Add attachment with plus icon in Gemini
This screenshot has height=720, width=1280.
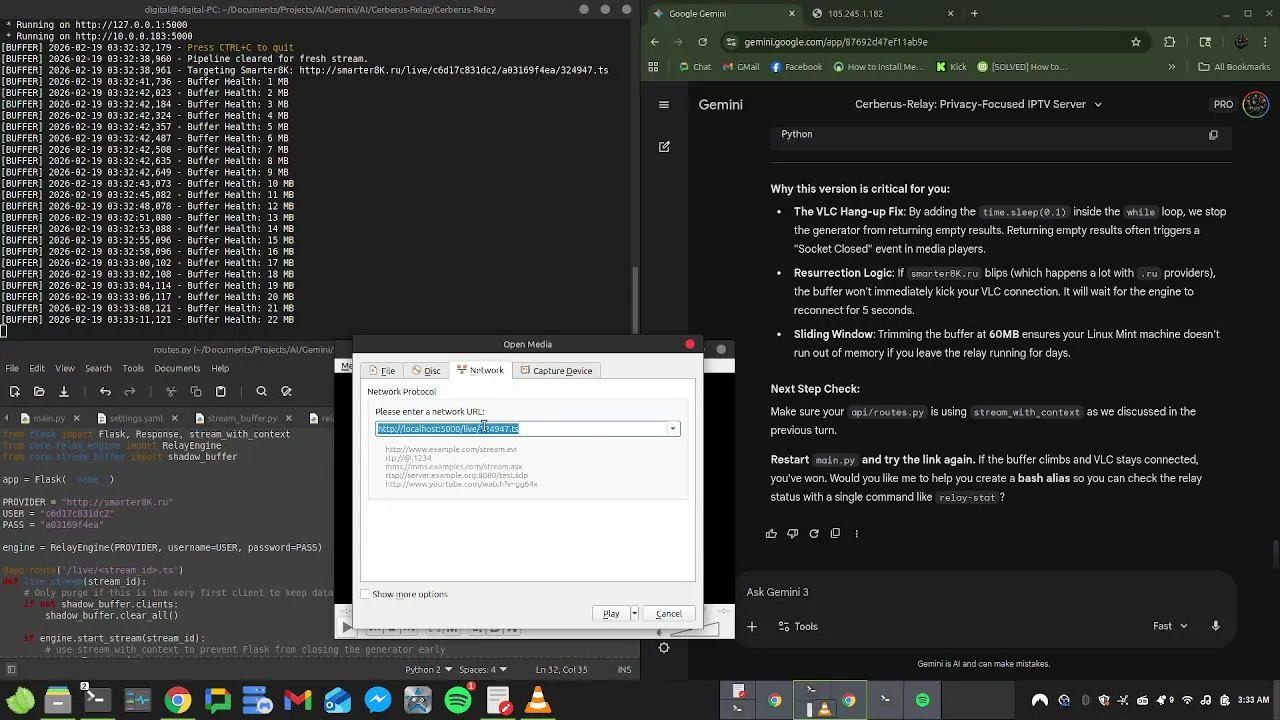(752, 626)
